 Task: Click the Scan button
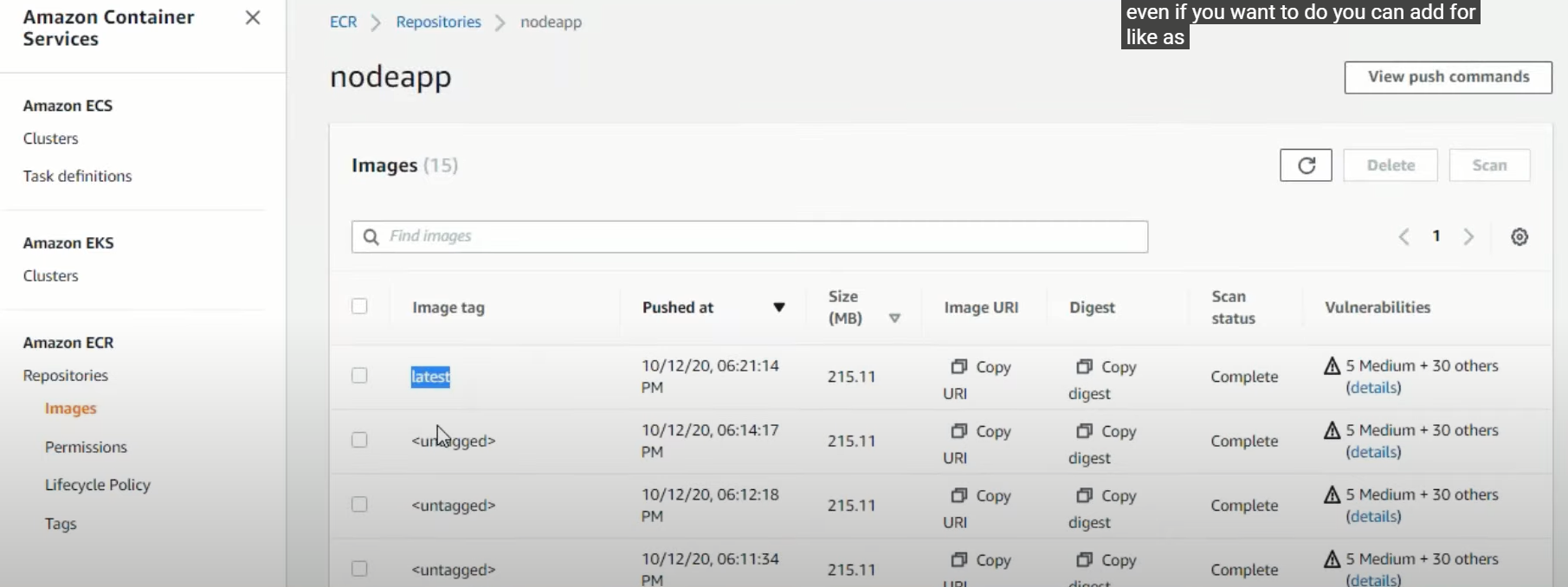point(1489,165)
